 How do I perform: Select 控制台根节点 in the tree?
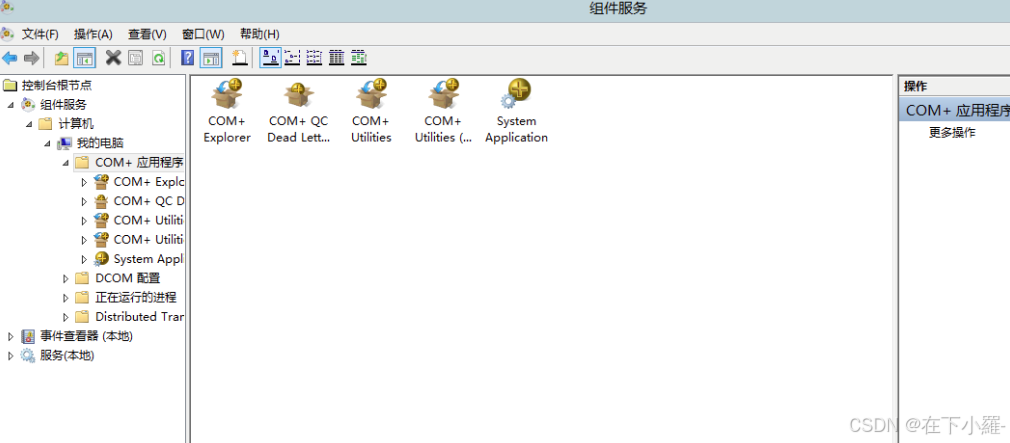pyautogui.click(x=57, y=85)
